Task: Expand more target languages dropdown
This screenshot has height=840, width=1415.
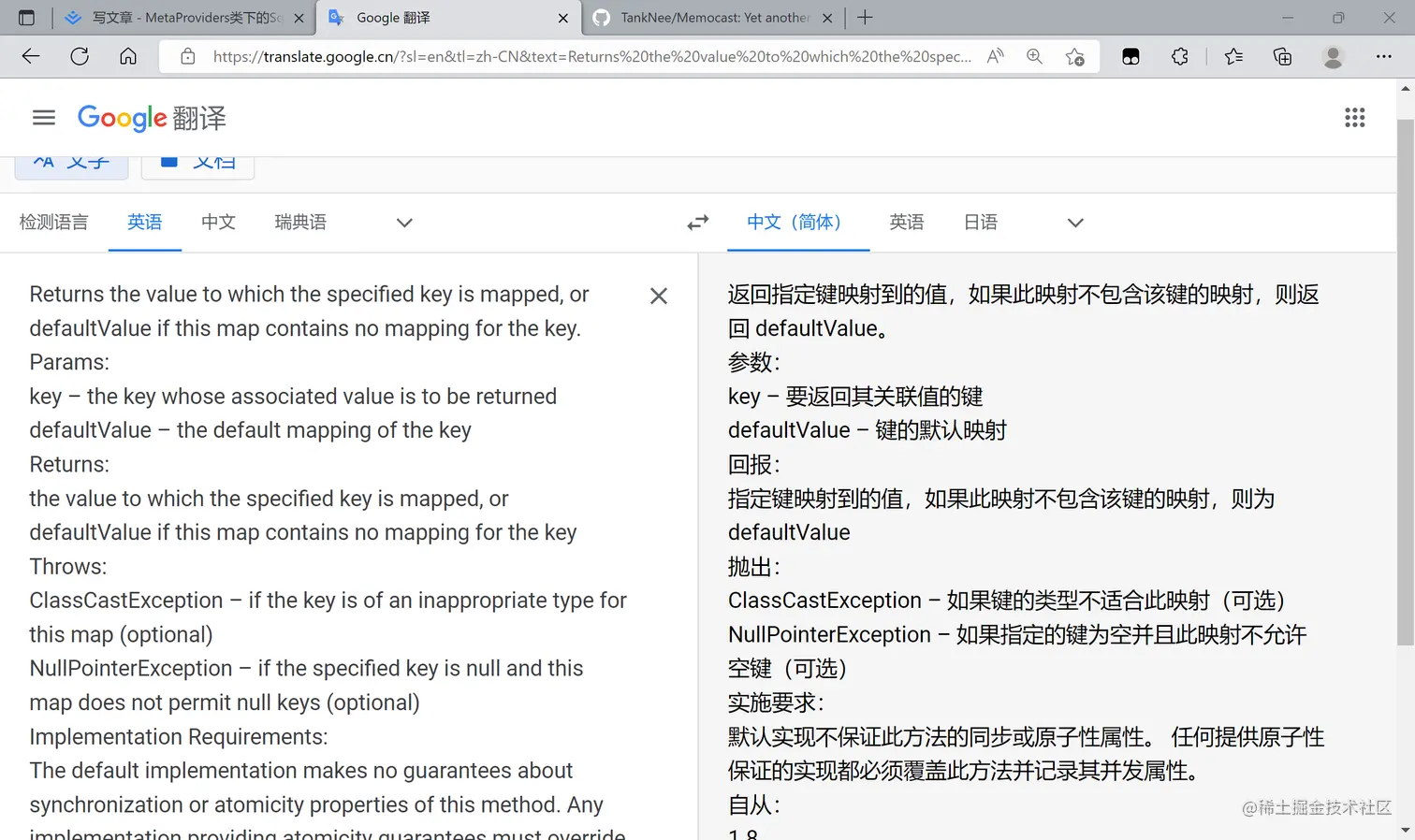Action: [x=1075, y=223]
